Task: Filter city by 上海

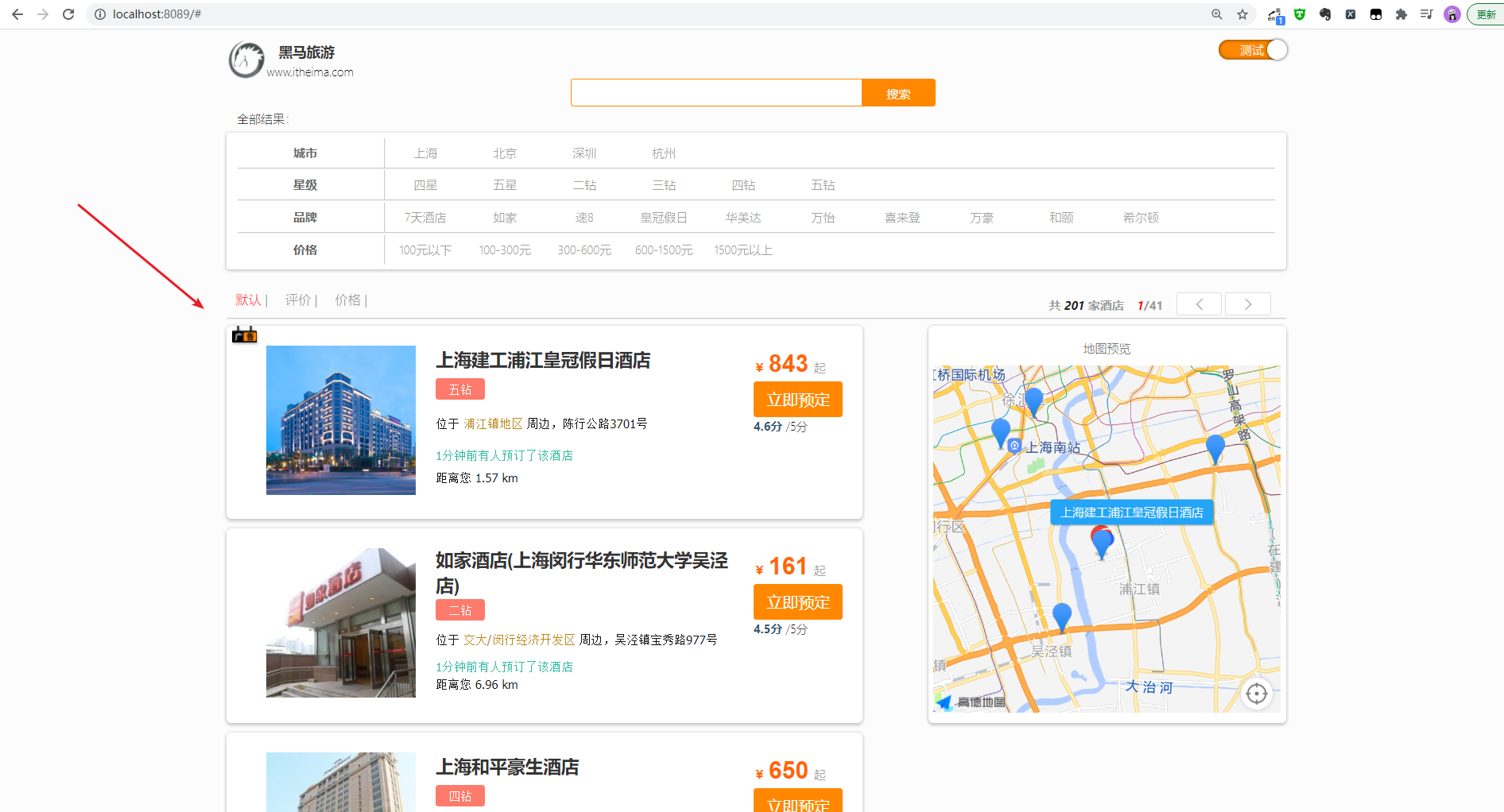Action: click(x=425, y=153)
